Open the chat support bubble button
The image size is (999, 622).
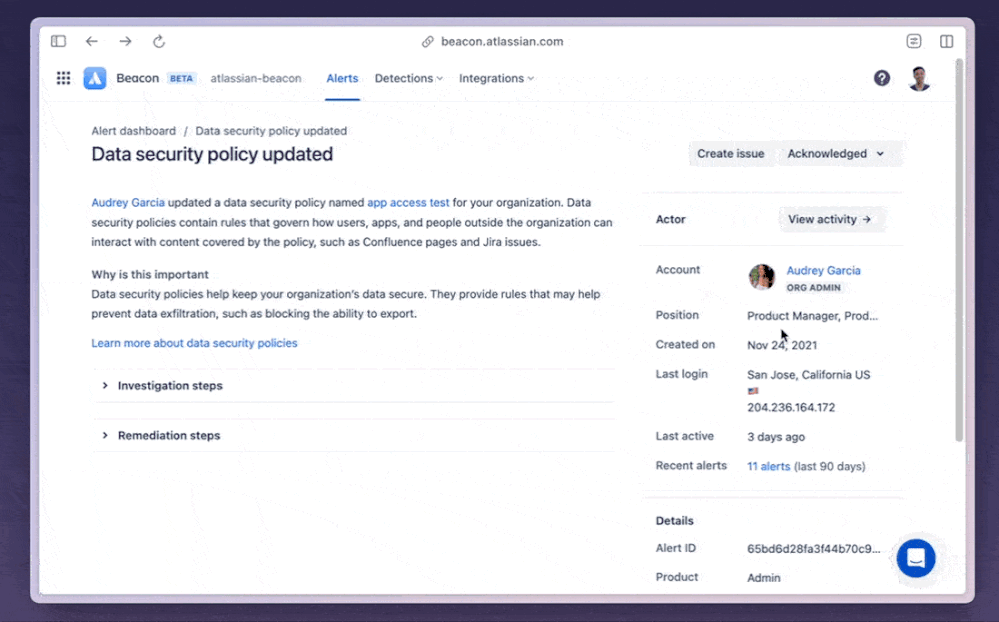click(x=916, y=558)
